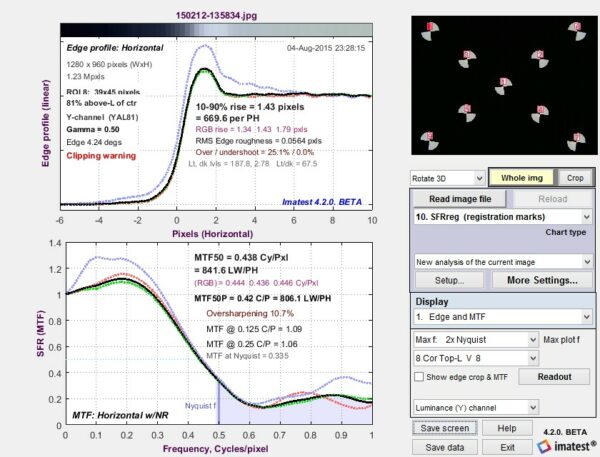The width and height of the screenshot is (600, 457).
Task: Open the Luminance (Y) channel dropdown
Action: coord(476,408)
